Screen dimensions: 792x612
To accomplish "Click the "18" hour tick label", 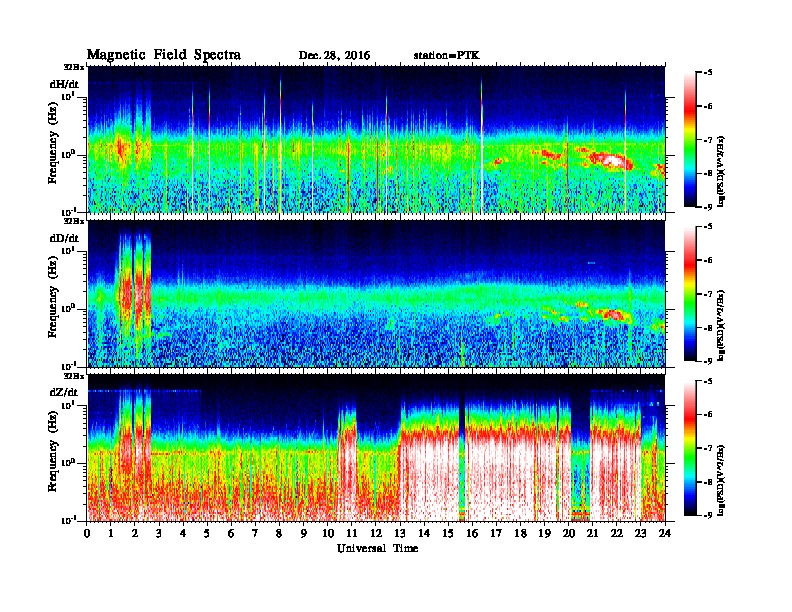I will click(x=520, y=533).
